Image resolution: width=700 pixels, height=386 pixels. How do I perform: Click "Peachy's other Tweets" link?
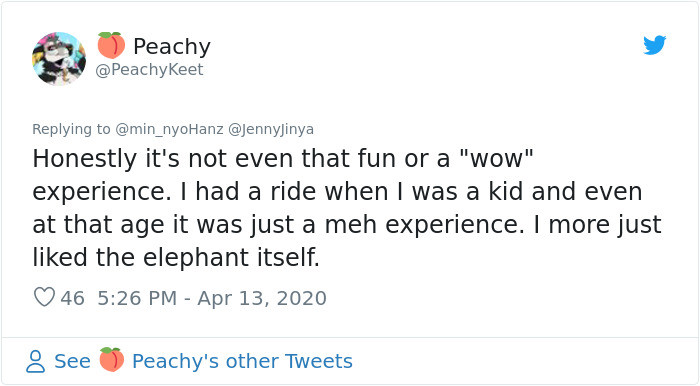[x=242, y=361]
